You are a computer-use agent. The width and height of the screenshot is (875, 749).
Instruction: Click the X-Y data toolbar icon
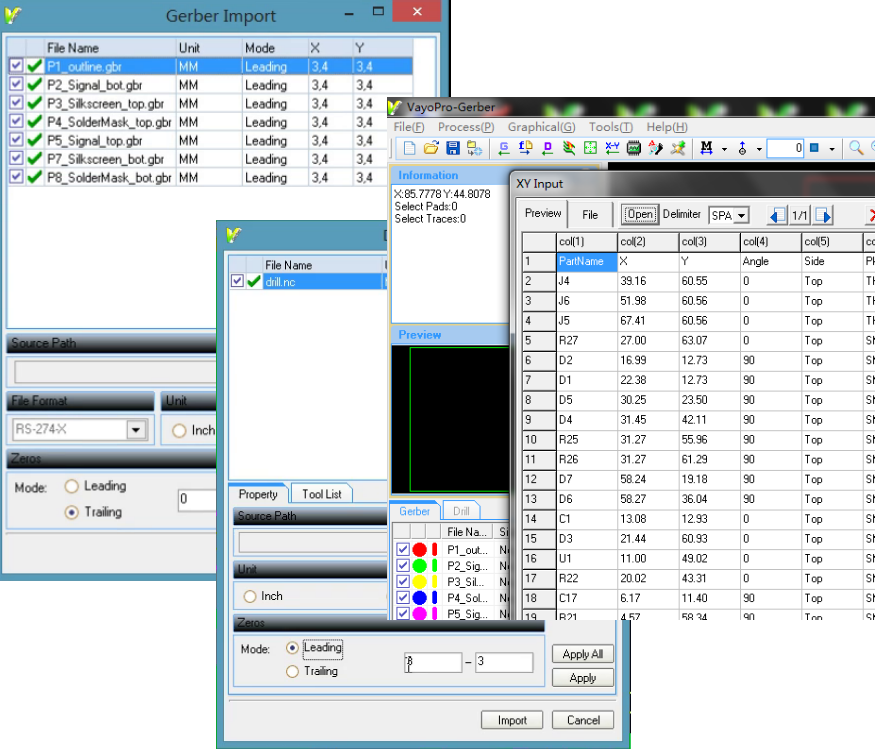coord(612,148)
